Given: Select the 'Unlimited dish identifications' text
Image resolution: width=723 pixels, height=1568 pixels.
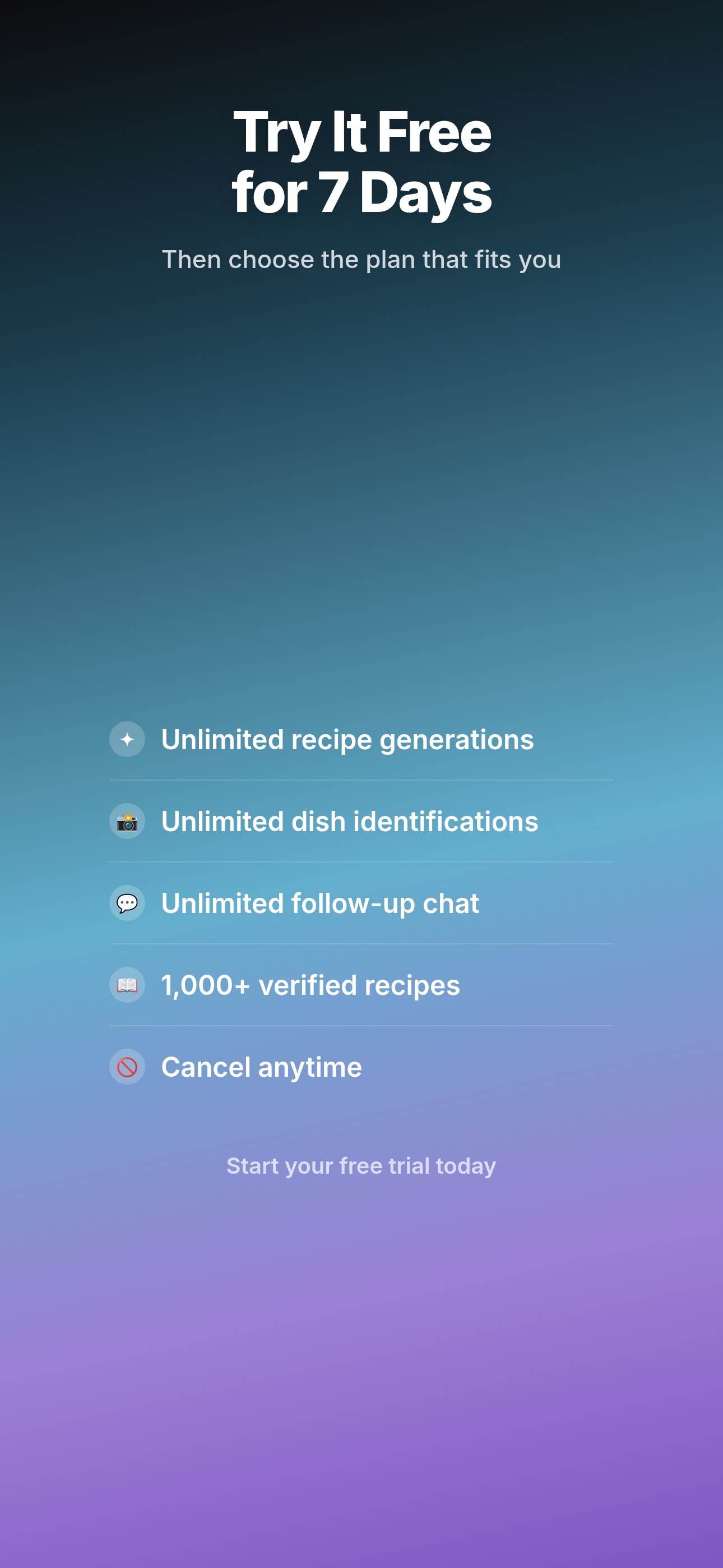Looking at the screenshot, I should click(x=349, y=821).
